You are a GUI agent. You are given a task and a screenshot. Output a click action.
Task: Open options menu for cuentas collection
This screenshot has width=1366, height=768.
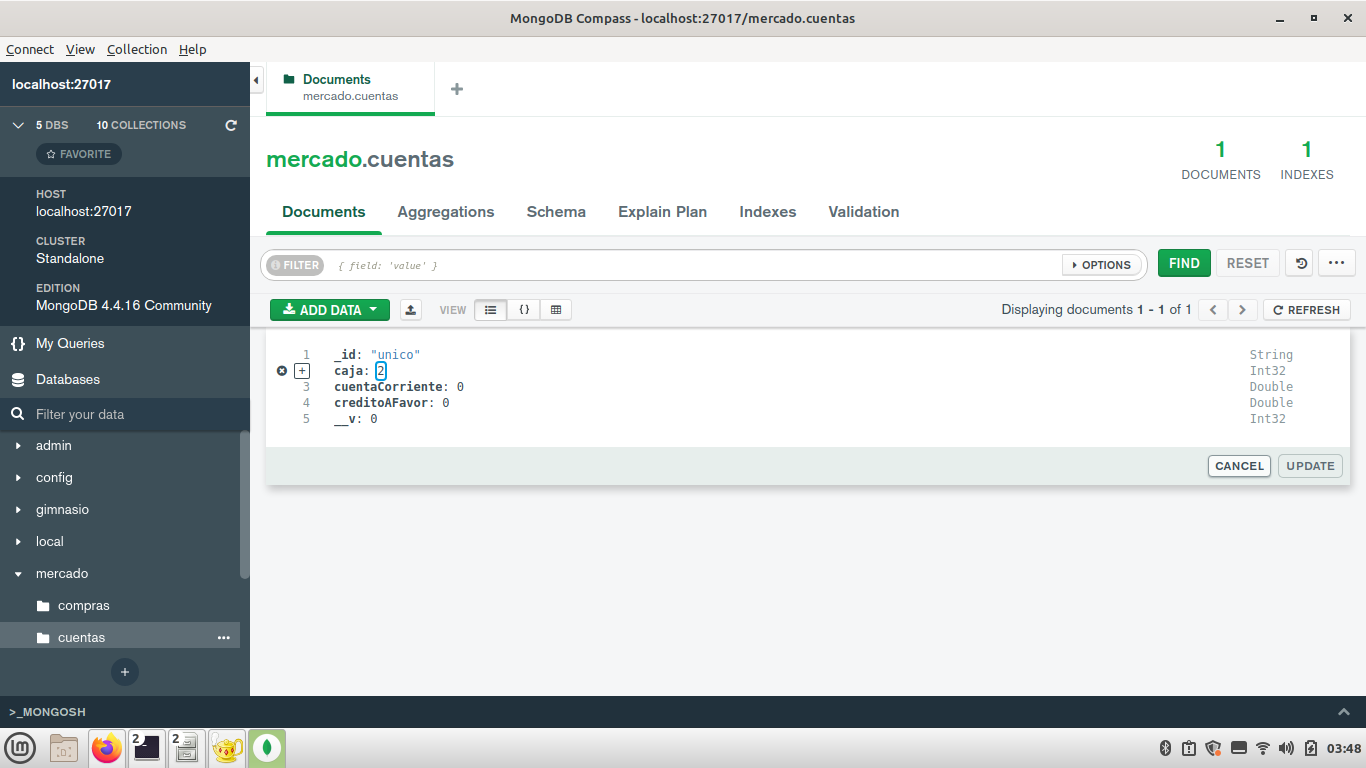click(224, 637)
